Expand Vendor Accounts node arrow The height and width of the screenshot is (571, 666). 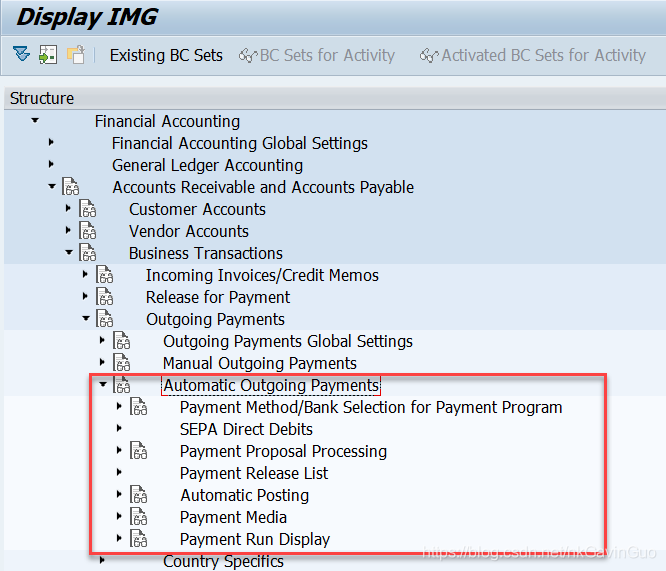point(68,230)
